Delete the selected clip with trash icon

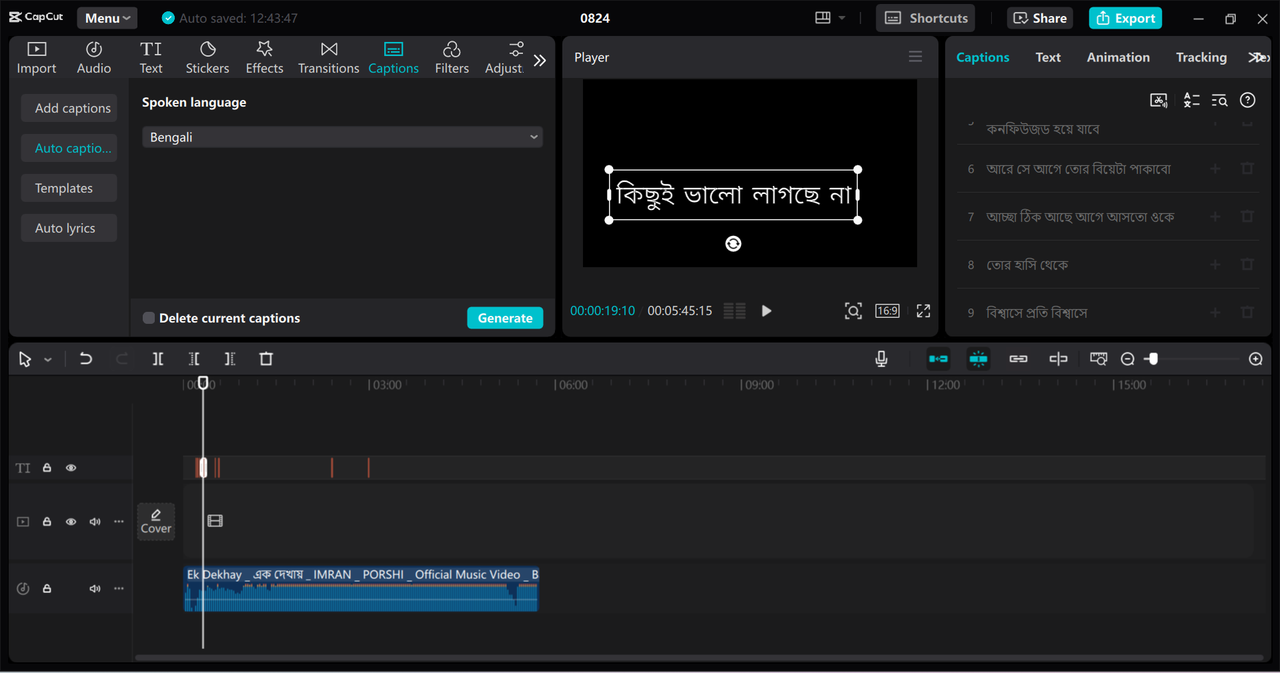tap(266, 359)
